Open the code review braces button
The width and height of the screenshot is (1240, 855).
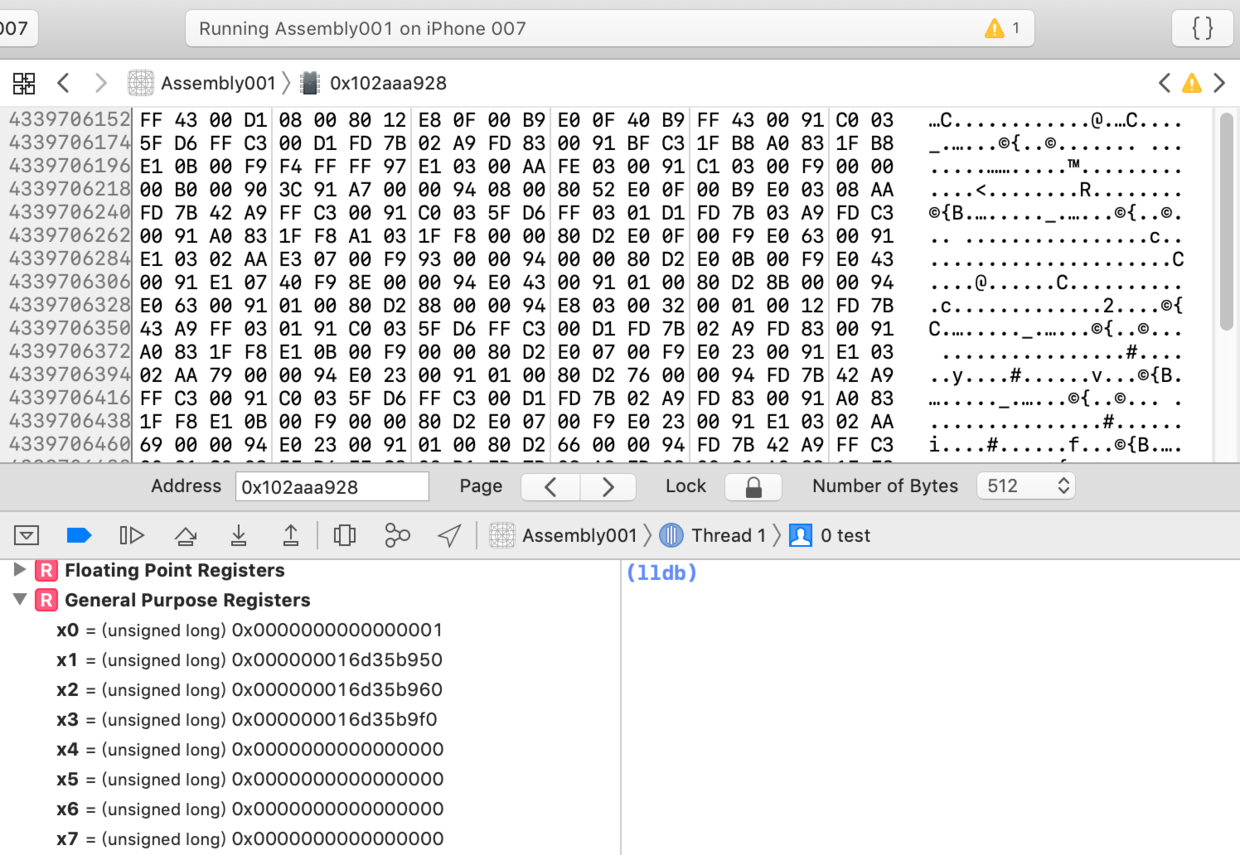[x=1202, y=28]
